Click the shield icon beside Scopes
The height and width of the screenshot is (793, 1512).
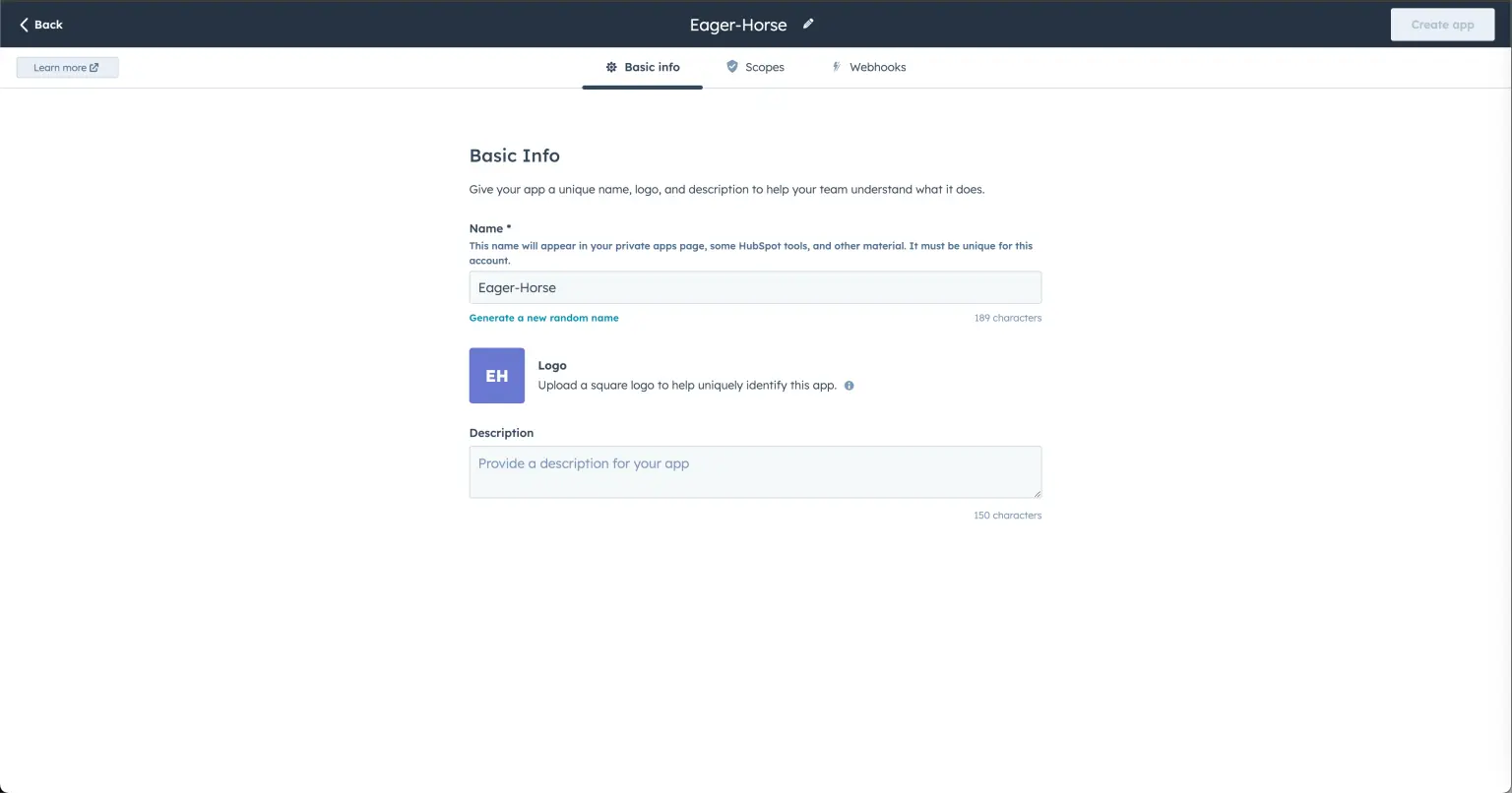point(732,67)
